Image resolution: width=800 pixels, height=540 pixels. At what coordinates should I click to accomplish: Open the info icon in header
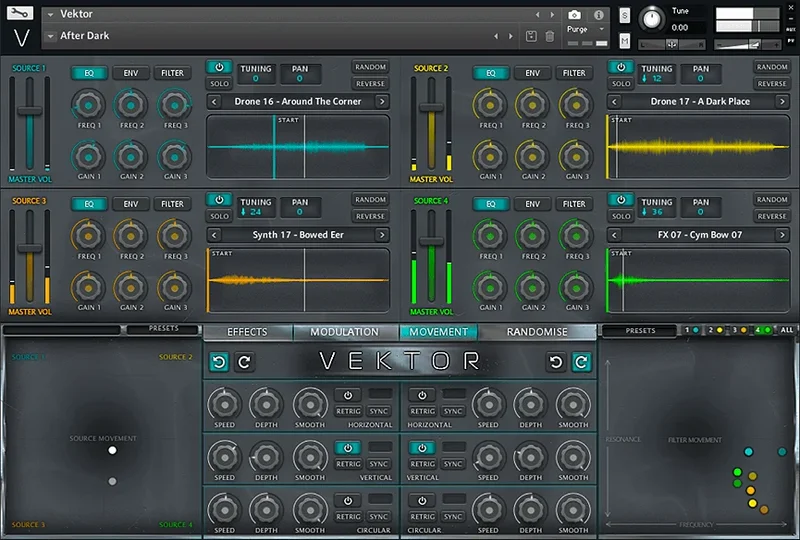point(598,15)
